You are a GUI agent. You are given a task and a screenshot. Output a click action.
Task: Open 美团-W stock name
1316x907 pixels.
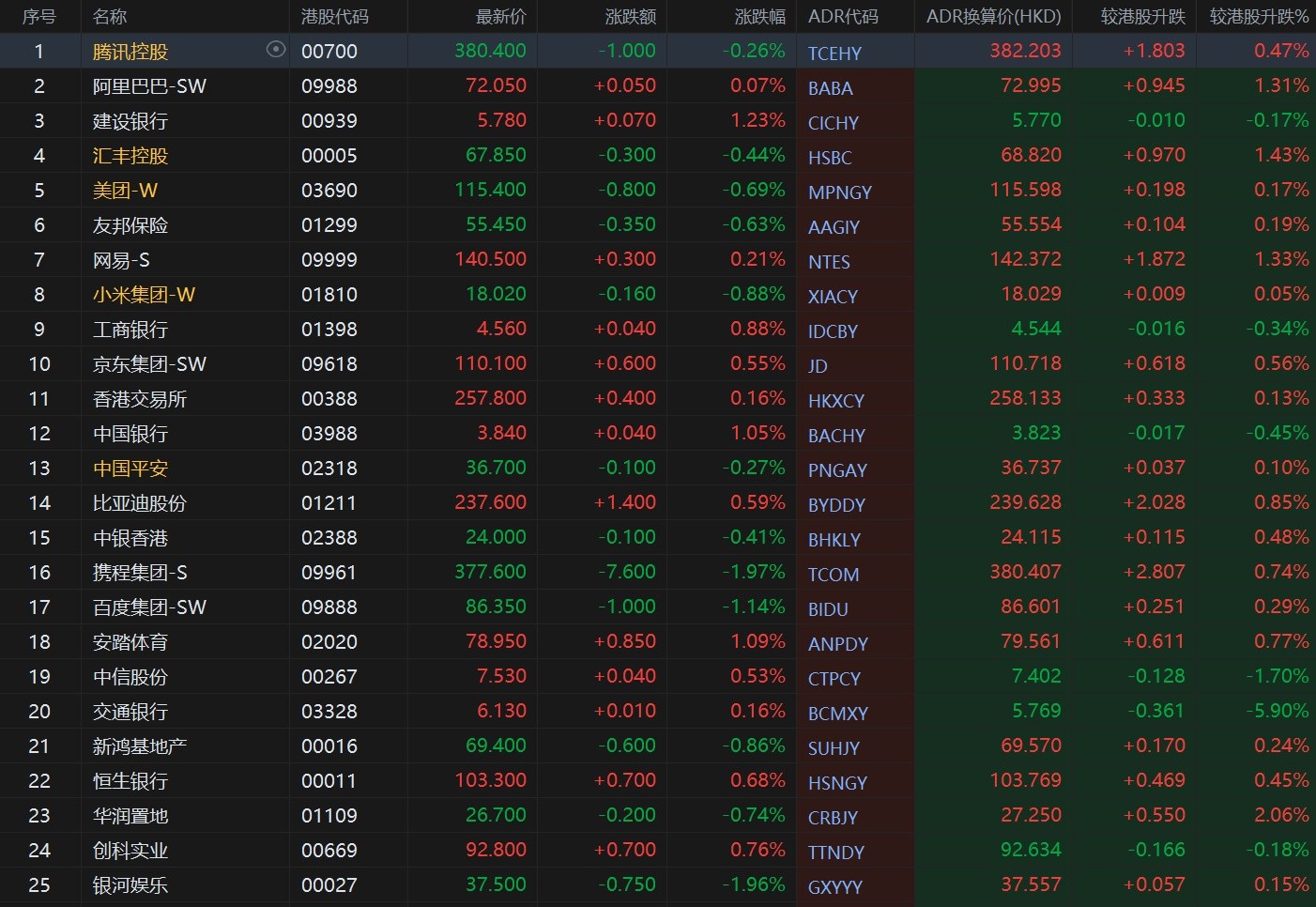tap(125, 191)
